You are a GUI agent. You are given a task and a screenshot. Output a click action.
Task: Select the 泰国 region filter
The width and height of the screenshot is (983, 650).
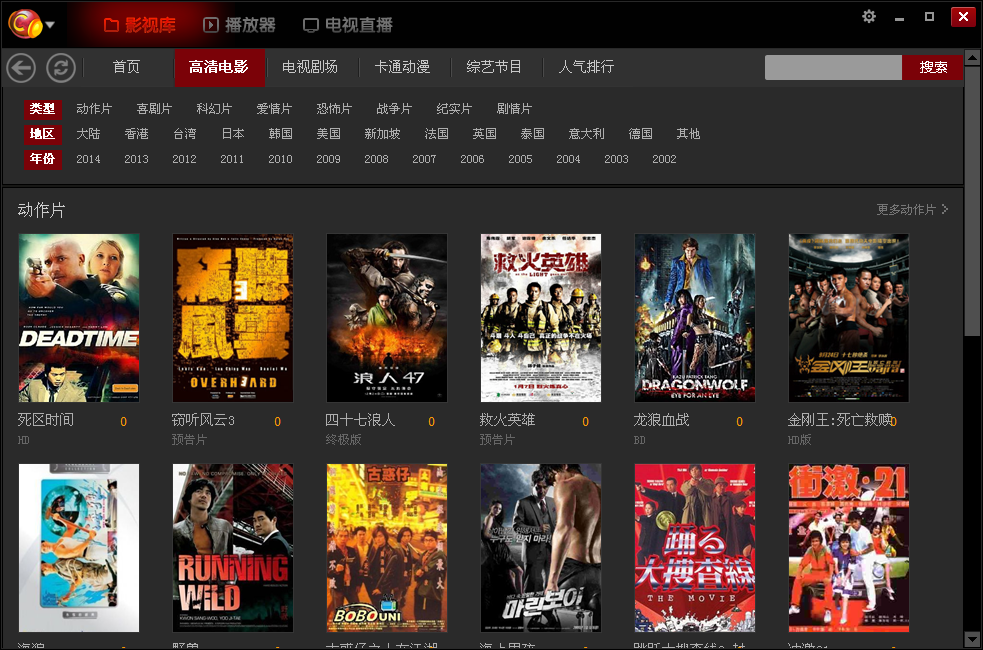(x=533, y=134)
